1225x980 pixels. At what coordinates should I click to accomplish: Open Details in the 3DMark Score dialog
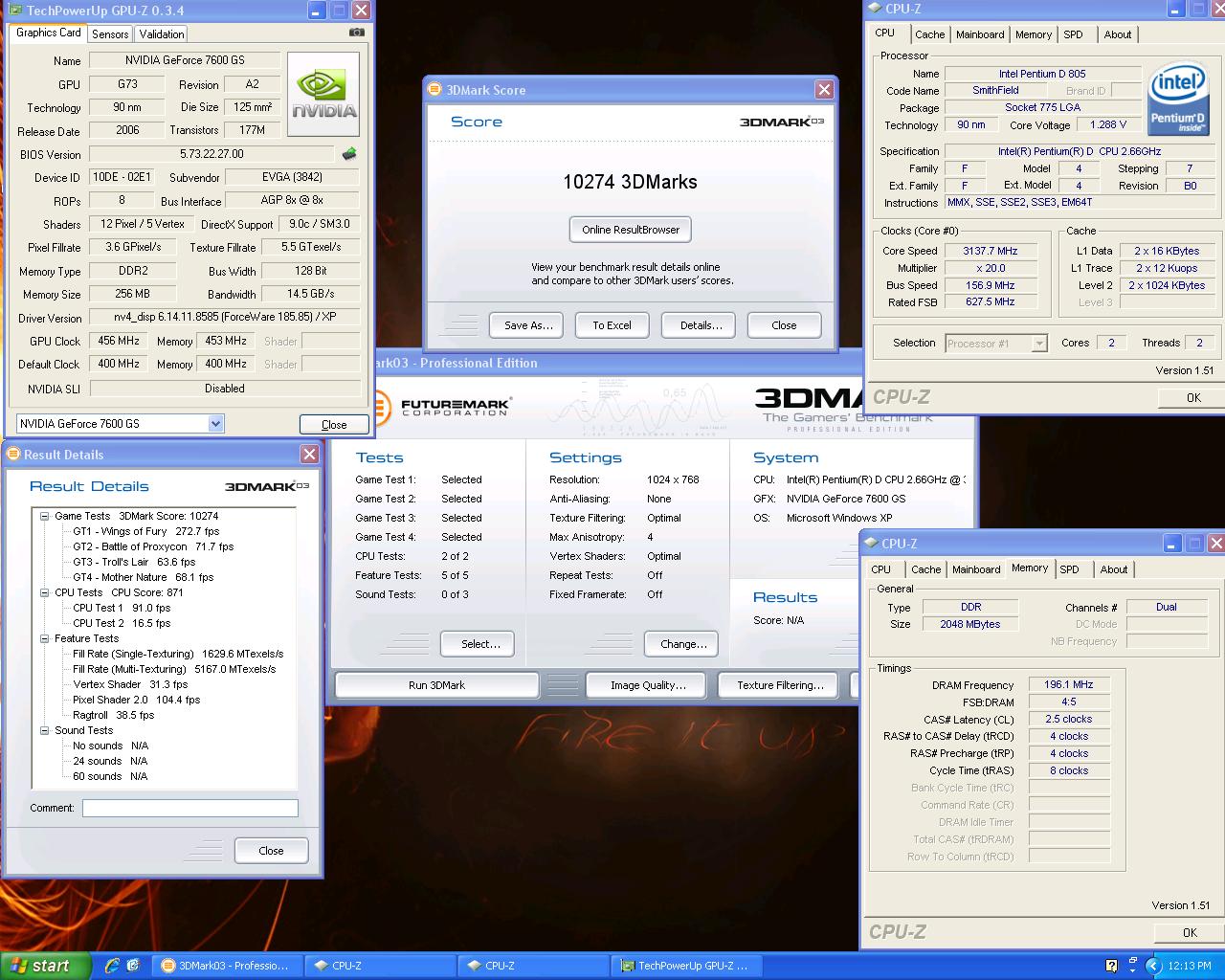(701, 325)
